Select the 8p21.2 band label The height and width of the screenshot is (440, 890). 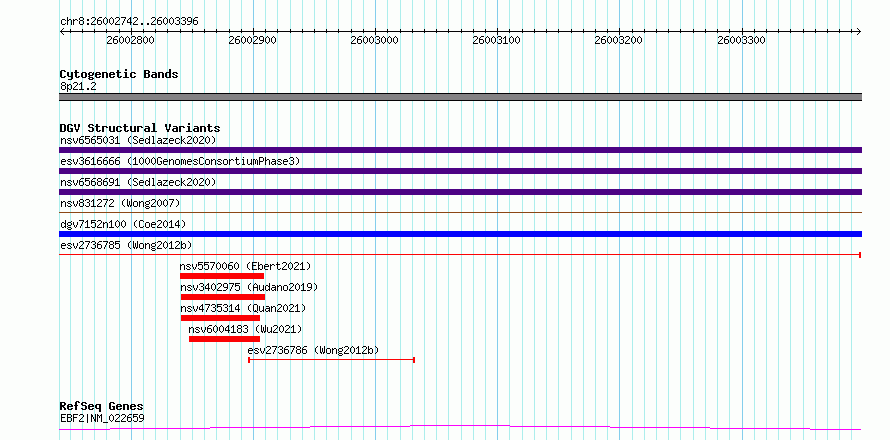78,86
